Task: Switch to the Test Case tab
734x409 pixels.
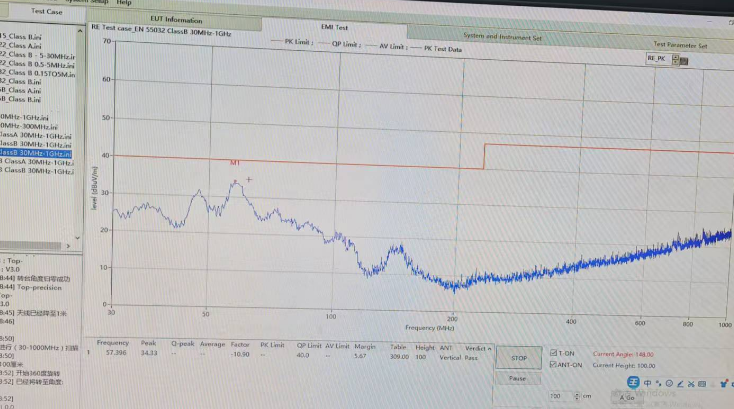Action: pos(46,11)
